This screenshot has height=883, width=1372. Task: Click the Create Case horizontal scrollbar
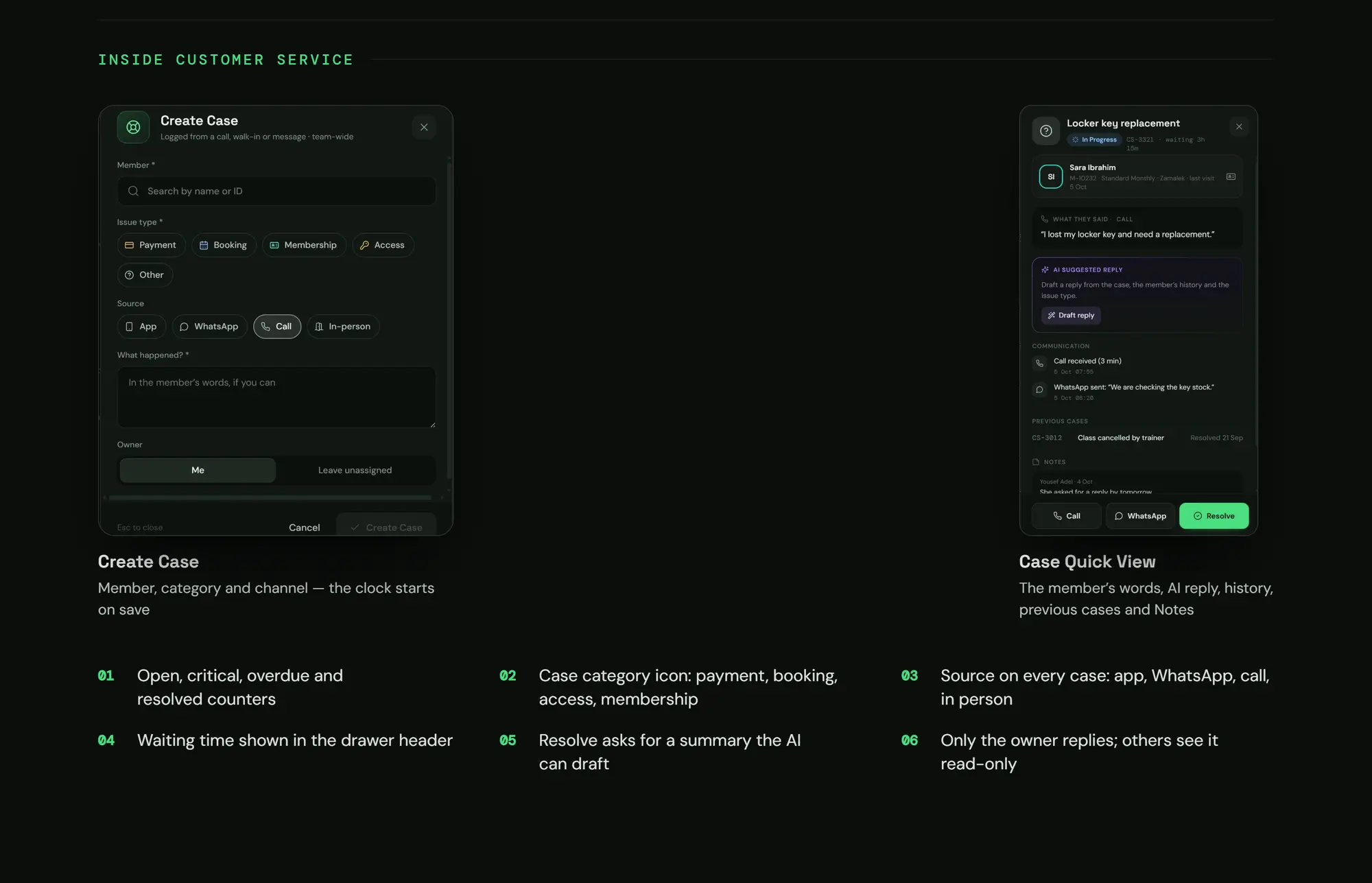pos(270,497)
